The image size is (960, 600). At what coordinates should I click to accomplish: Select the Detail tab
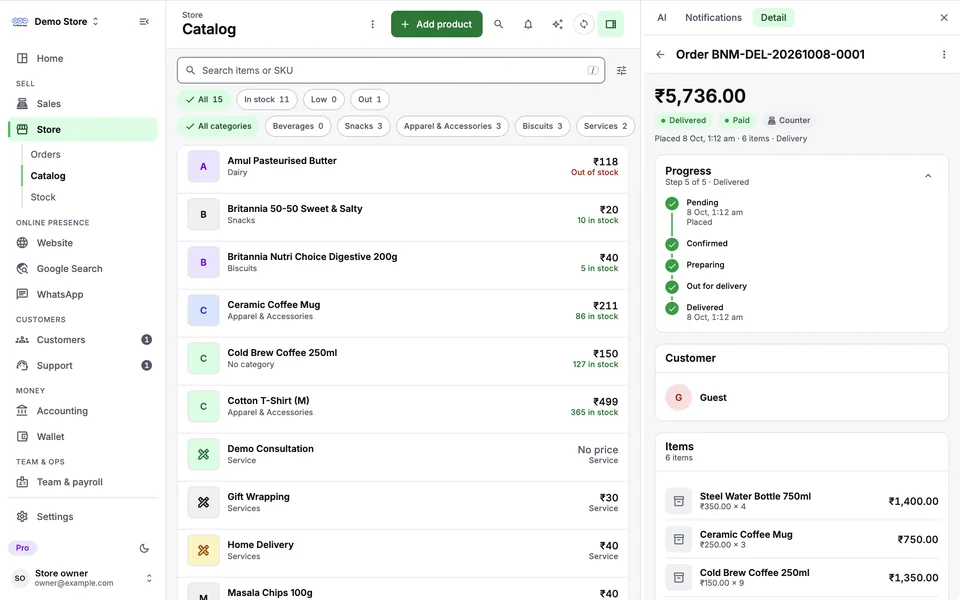coord(773,18)
